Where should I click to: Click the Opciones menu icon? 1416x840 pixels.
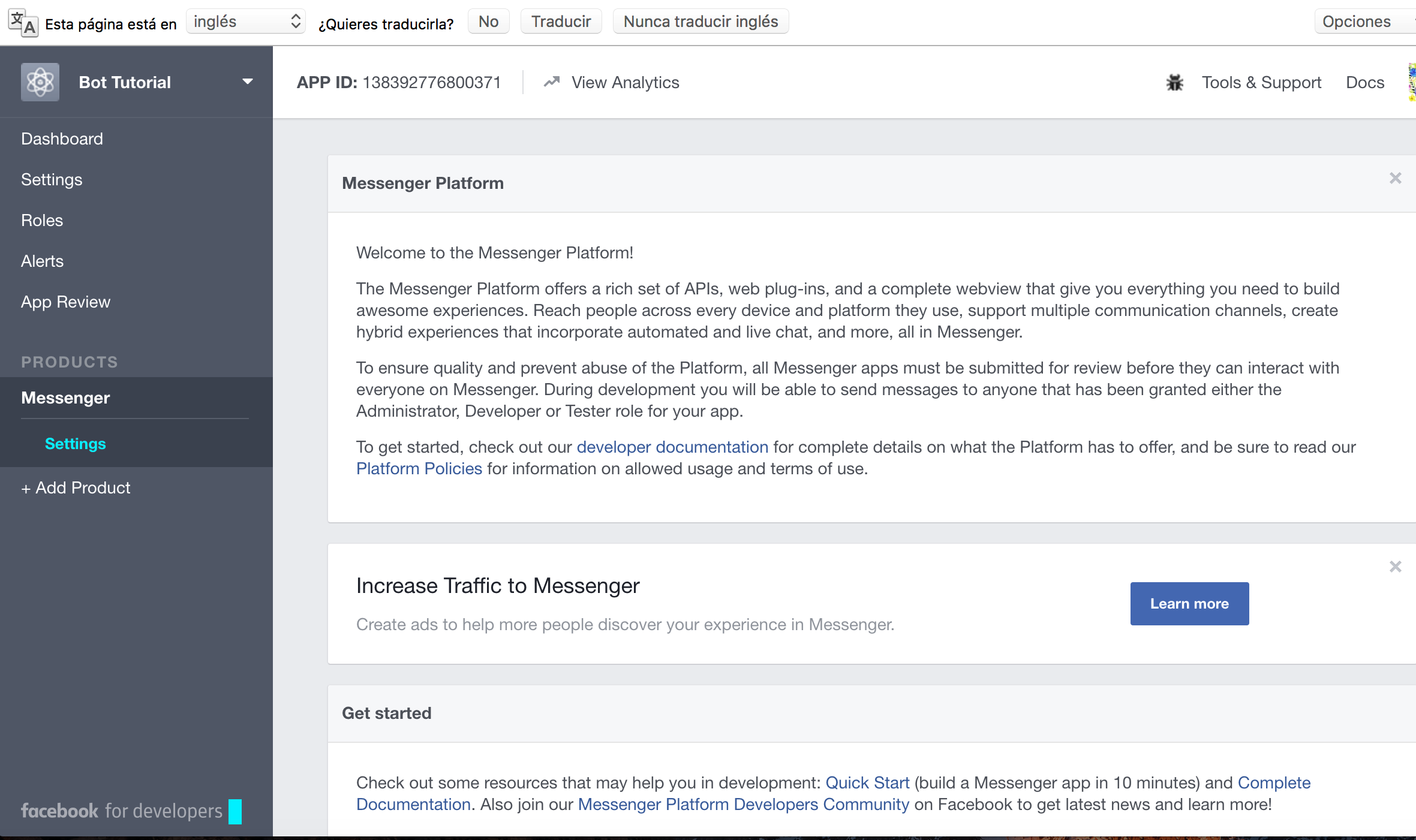click(1357, 20)
